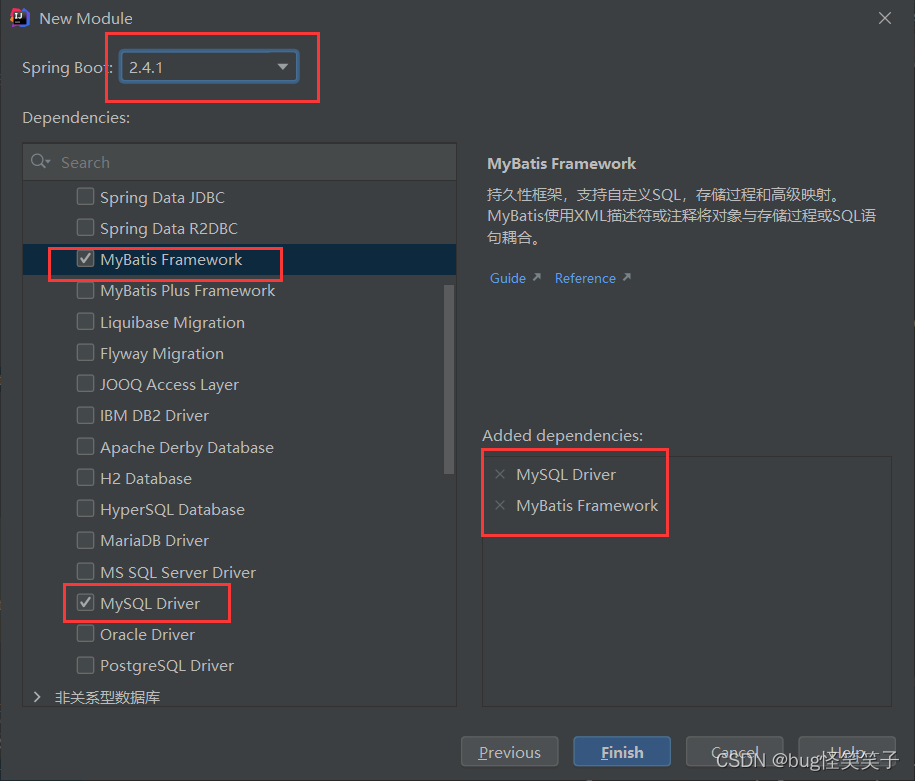
Task: Select the MyBatis Framework list row label
Action: click(x=171, y=259)
